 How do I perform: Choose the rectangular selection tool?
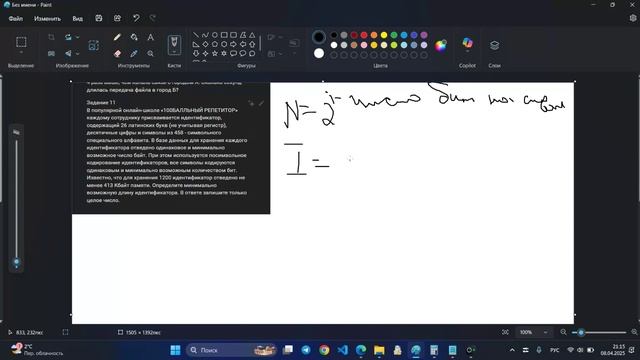(21, 42)
